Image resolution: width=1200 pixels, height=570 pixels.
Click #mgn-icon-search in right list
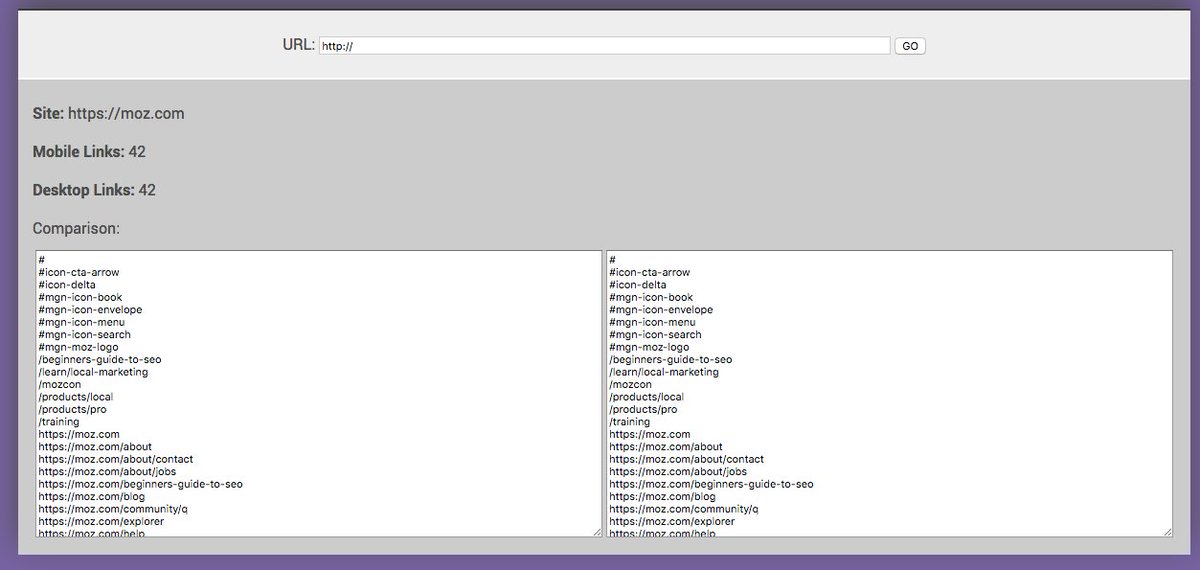point(655,335)
